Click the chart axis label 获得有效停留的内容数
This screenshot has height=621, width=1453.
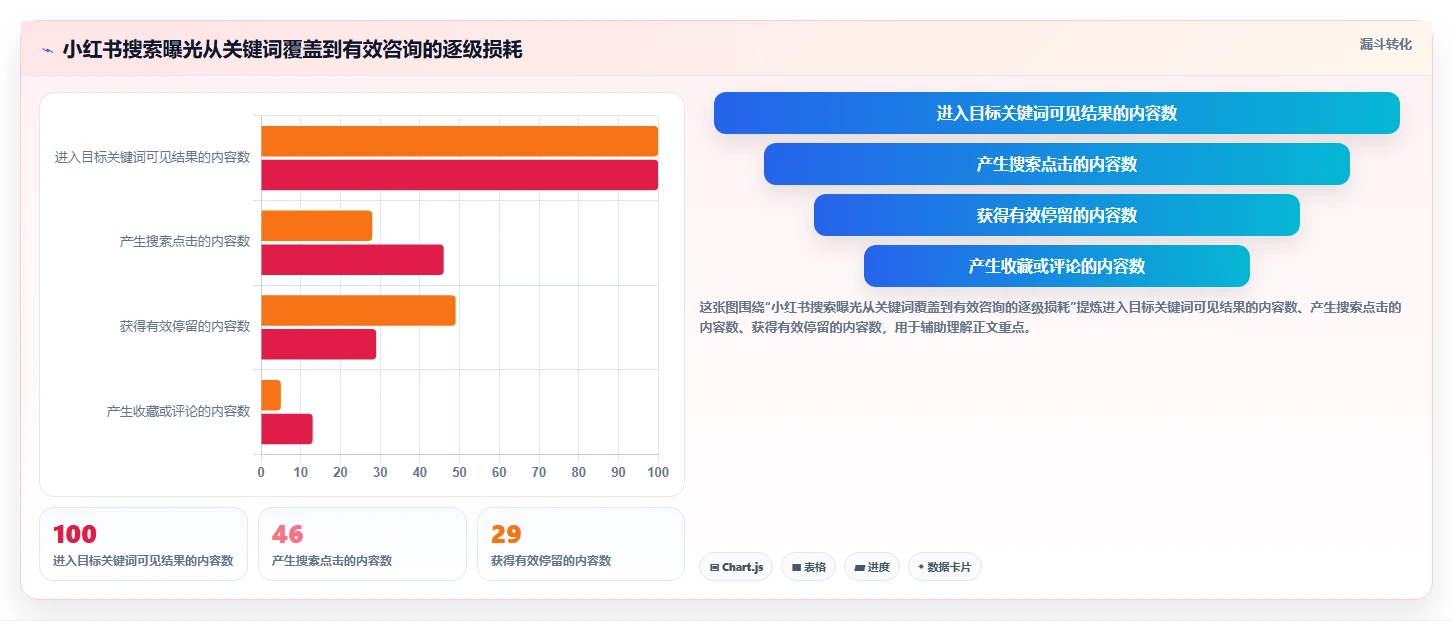point(185,327)
